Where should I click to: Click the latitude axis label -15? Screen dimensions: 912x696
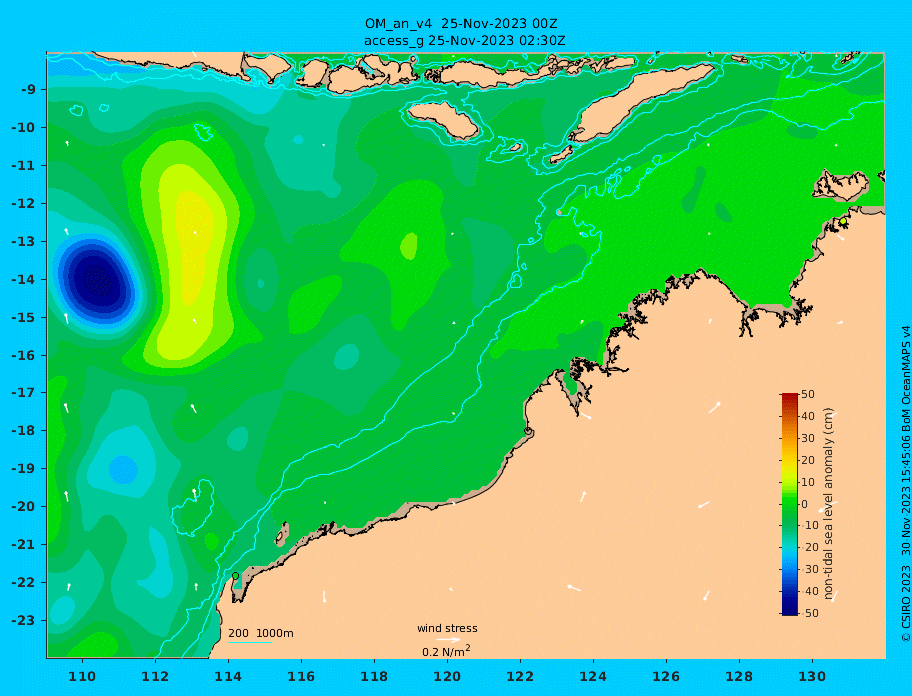(23, 317)
